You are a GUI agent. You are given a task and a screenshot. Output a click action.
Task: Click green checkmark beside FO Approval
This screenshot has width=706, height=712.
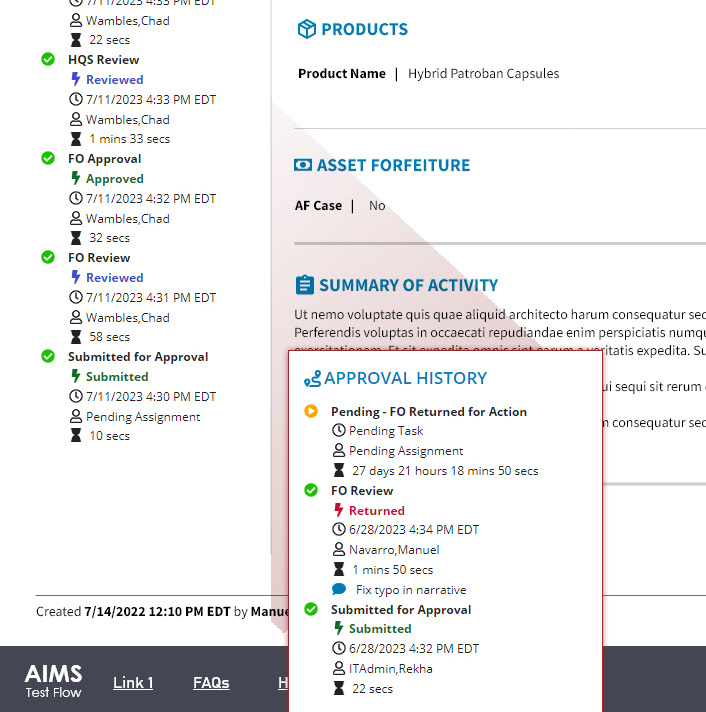(48, 158)
